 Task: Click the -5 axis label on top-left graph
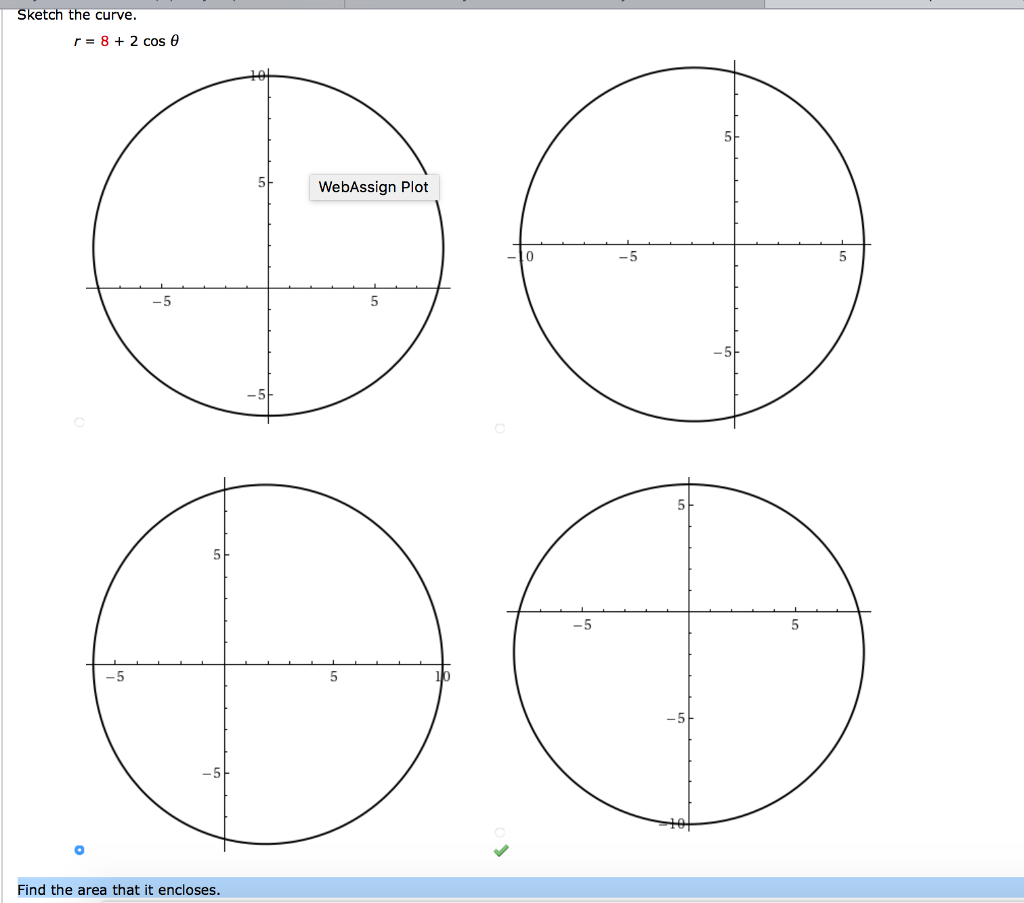(x=163, y=301)
